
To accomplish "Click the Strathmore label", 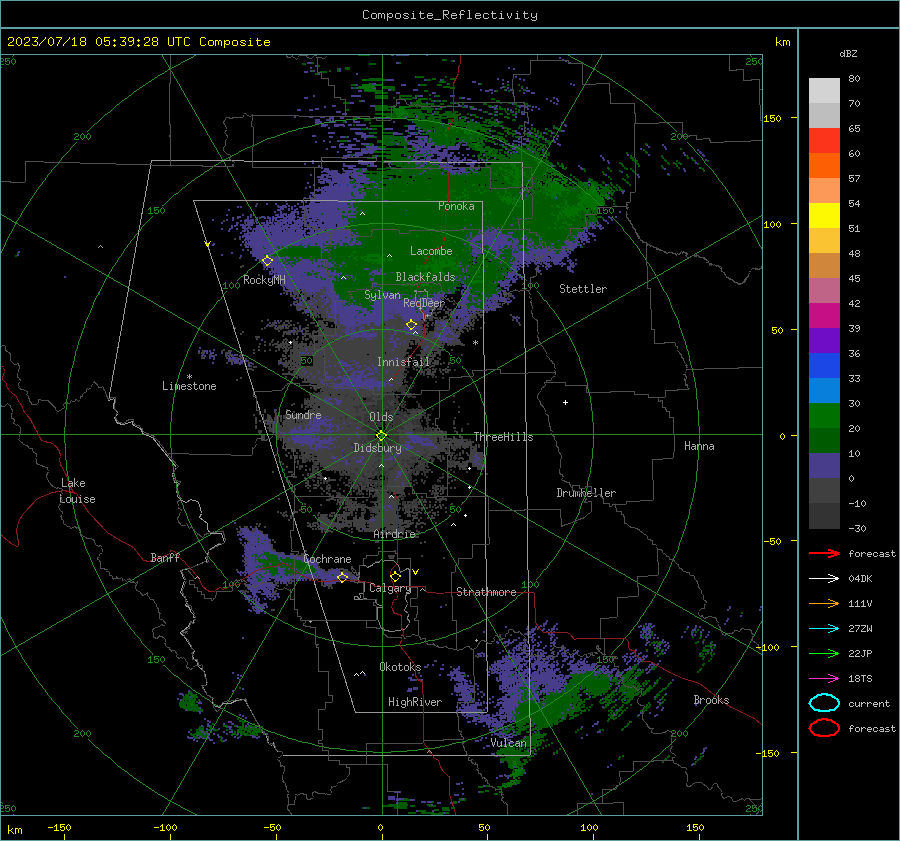I will coord(486,592).
